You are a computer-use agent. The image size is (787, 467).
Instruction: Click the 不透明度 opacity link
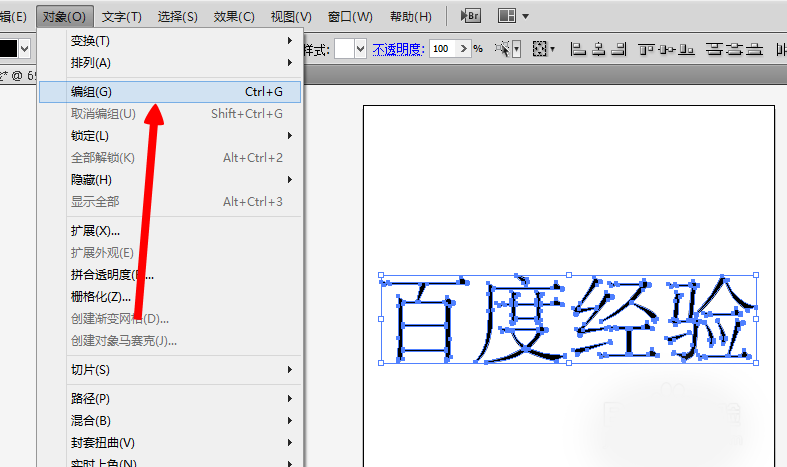pos(399,49)
